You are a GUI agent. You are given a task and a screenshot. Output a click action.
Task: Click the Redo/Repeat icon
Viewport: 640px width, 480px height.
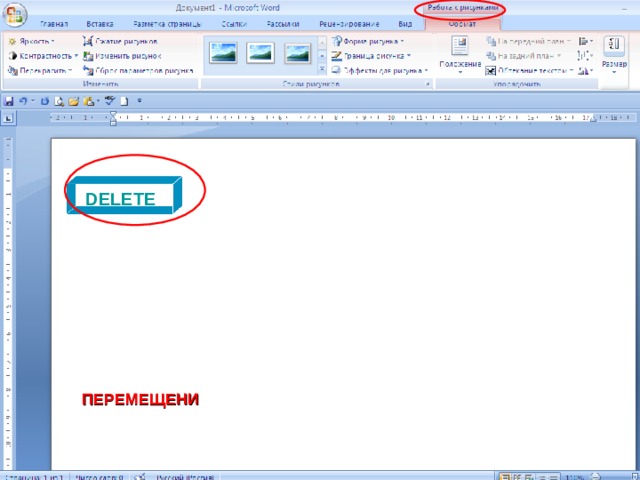(44, 101)
